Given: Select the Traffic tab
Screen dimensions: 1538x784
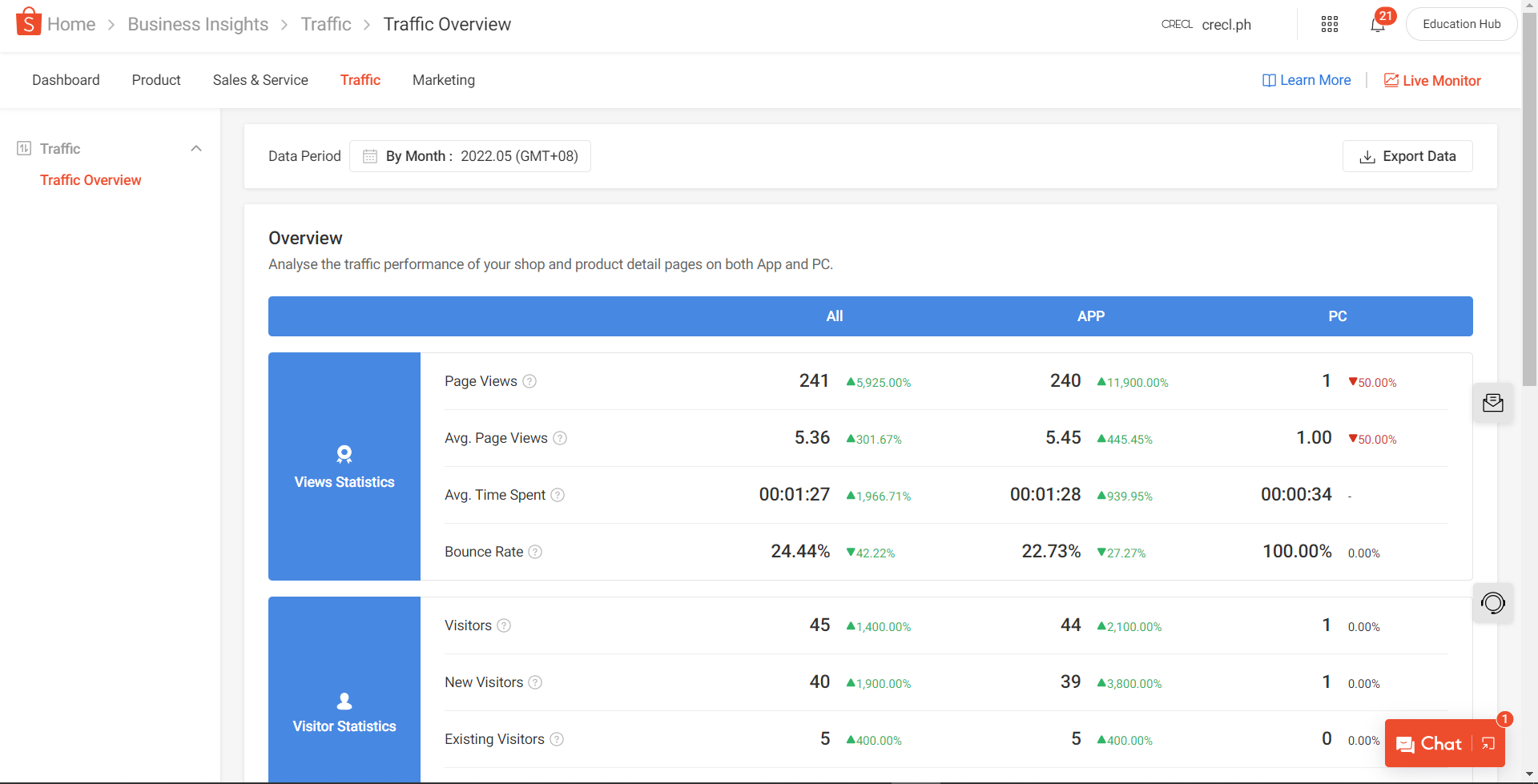Looking at the screenshot, I should click(360, 80).
